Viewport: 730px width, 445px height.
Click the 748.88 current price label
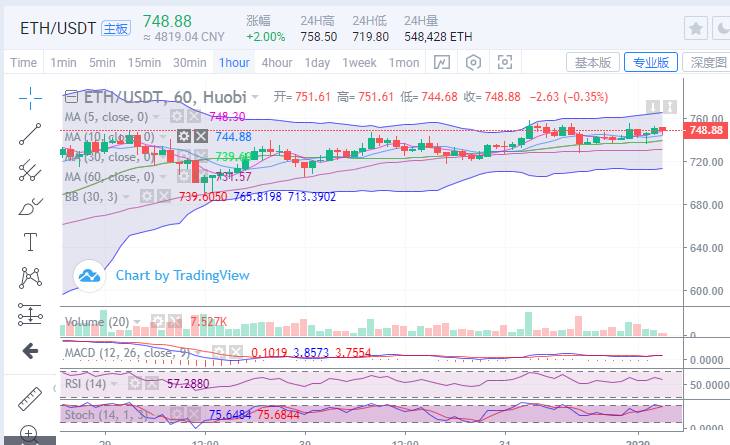point(706,130)
